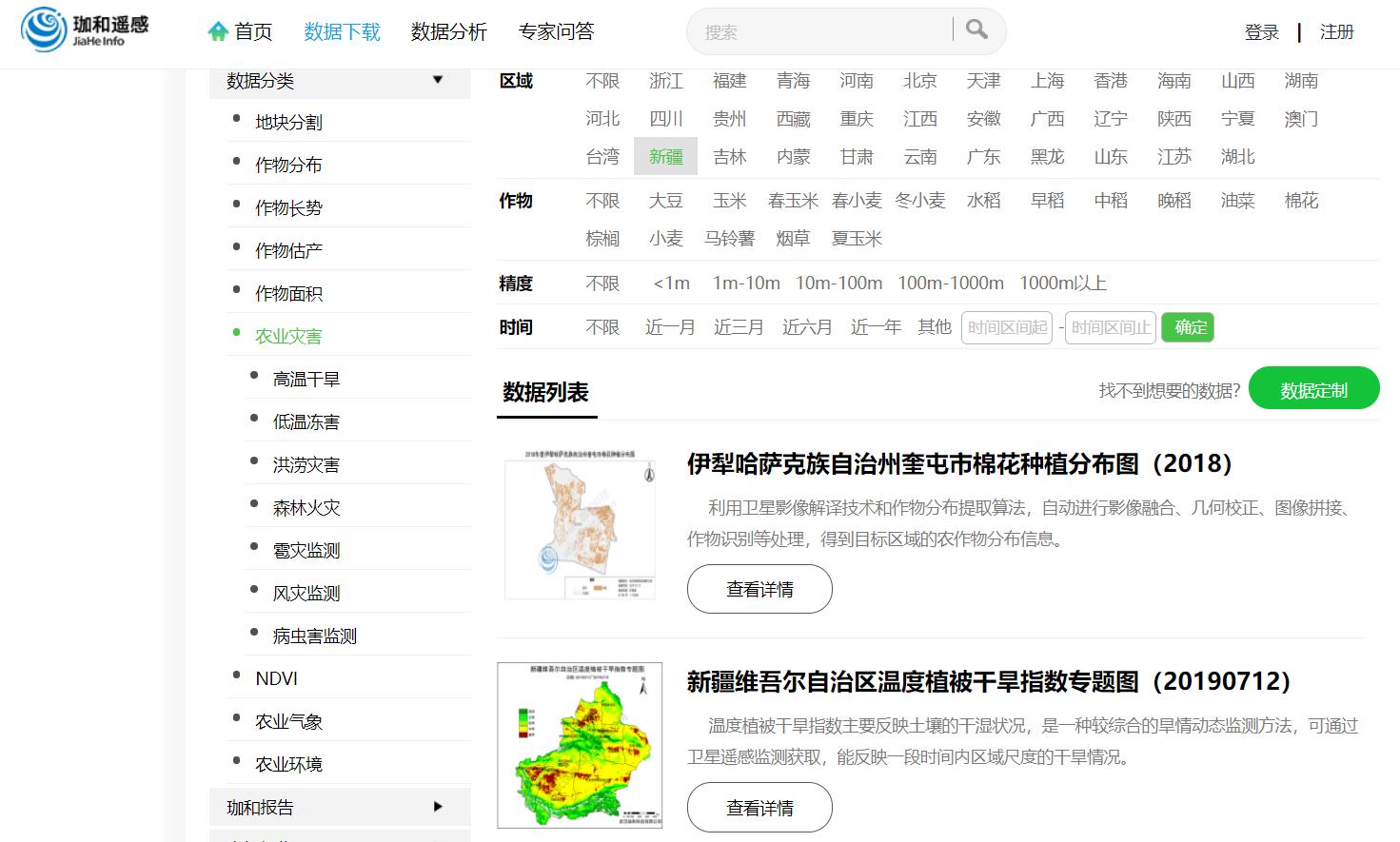Select the 新疆 region filter
Screen dimensions: 1400x842
pyautogui.click(x=665, y=157)
